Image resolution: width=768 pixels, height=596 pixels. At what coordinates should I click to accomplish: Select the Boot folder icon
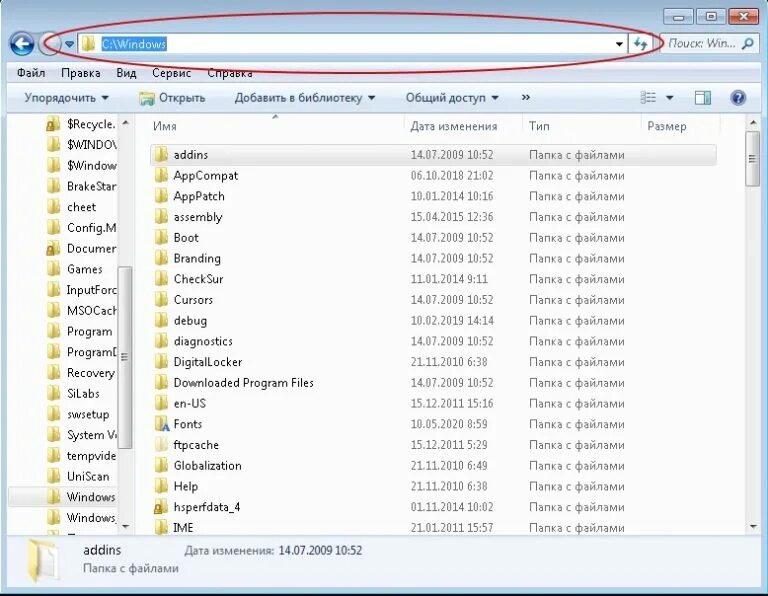pyautogui.click(x=161, y=238)
